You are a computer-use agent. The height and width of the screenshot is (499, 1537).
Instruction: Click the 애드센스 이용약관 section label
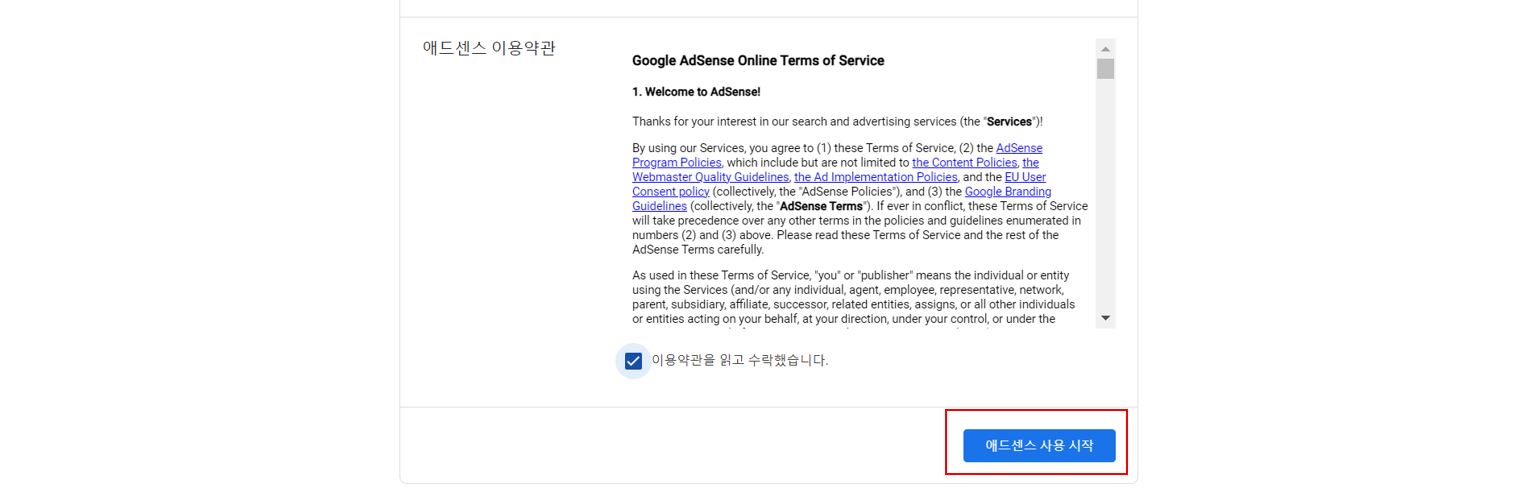click(x=489, y=48)
